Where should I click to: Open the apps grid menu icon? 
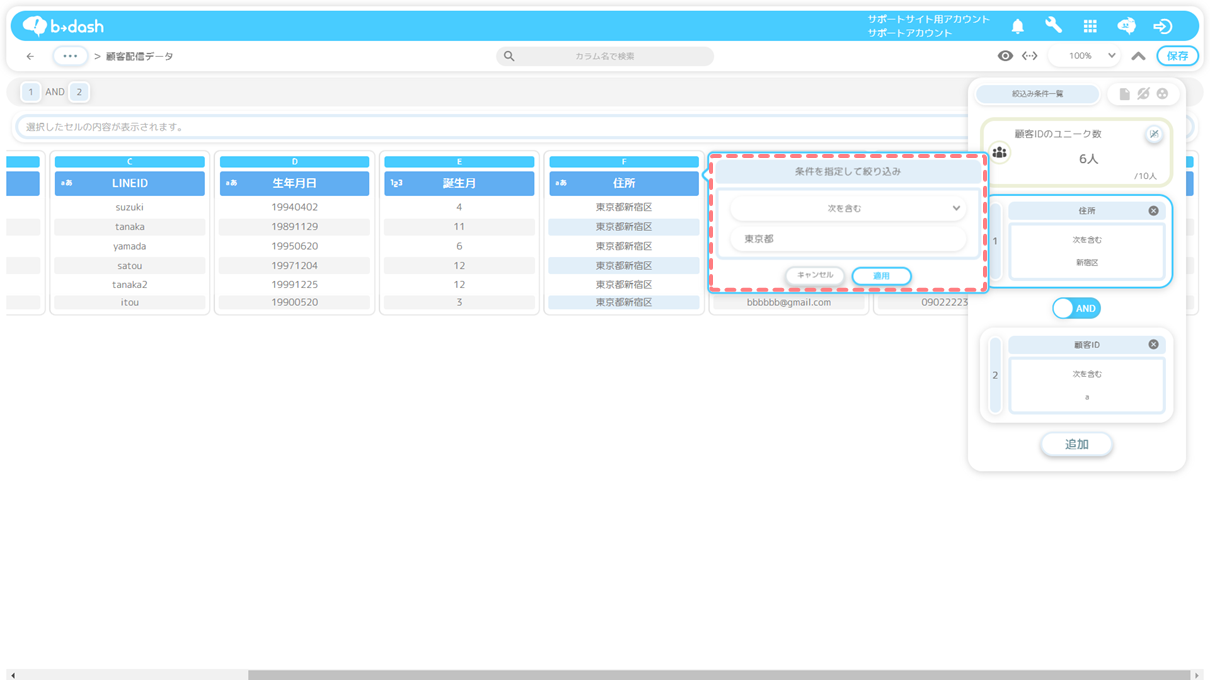click(x=1090, y=26)
